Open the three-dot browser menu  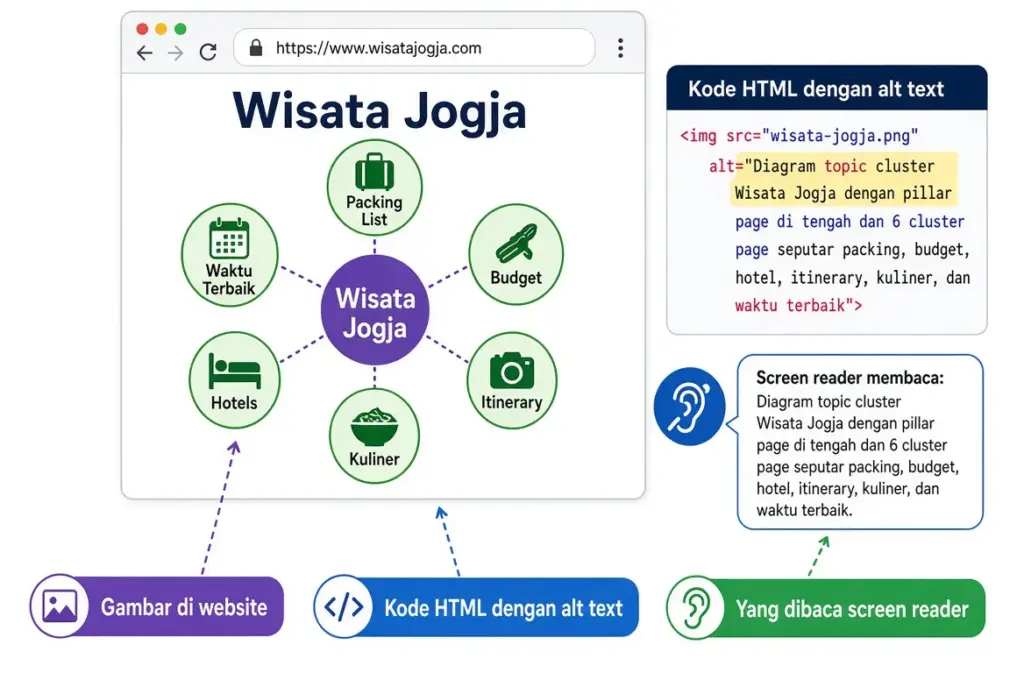(620, 48)
